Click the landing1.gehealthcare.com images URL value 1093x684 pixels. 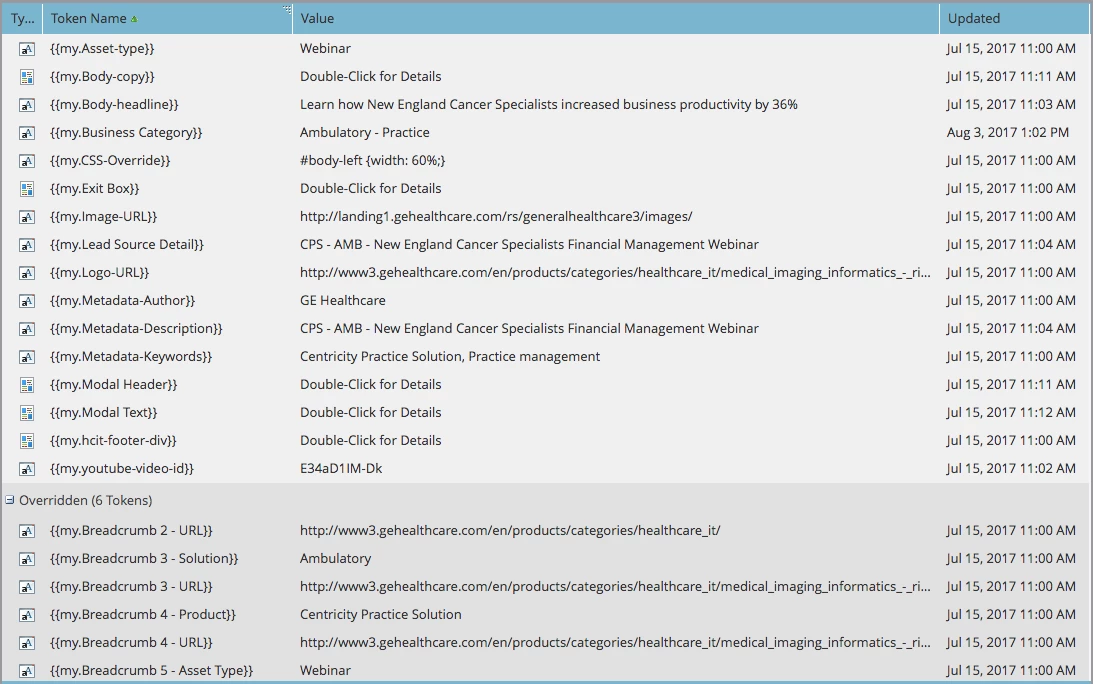[496, 216]
